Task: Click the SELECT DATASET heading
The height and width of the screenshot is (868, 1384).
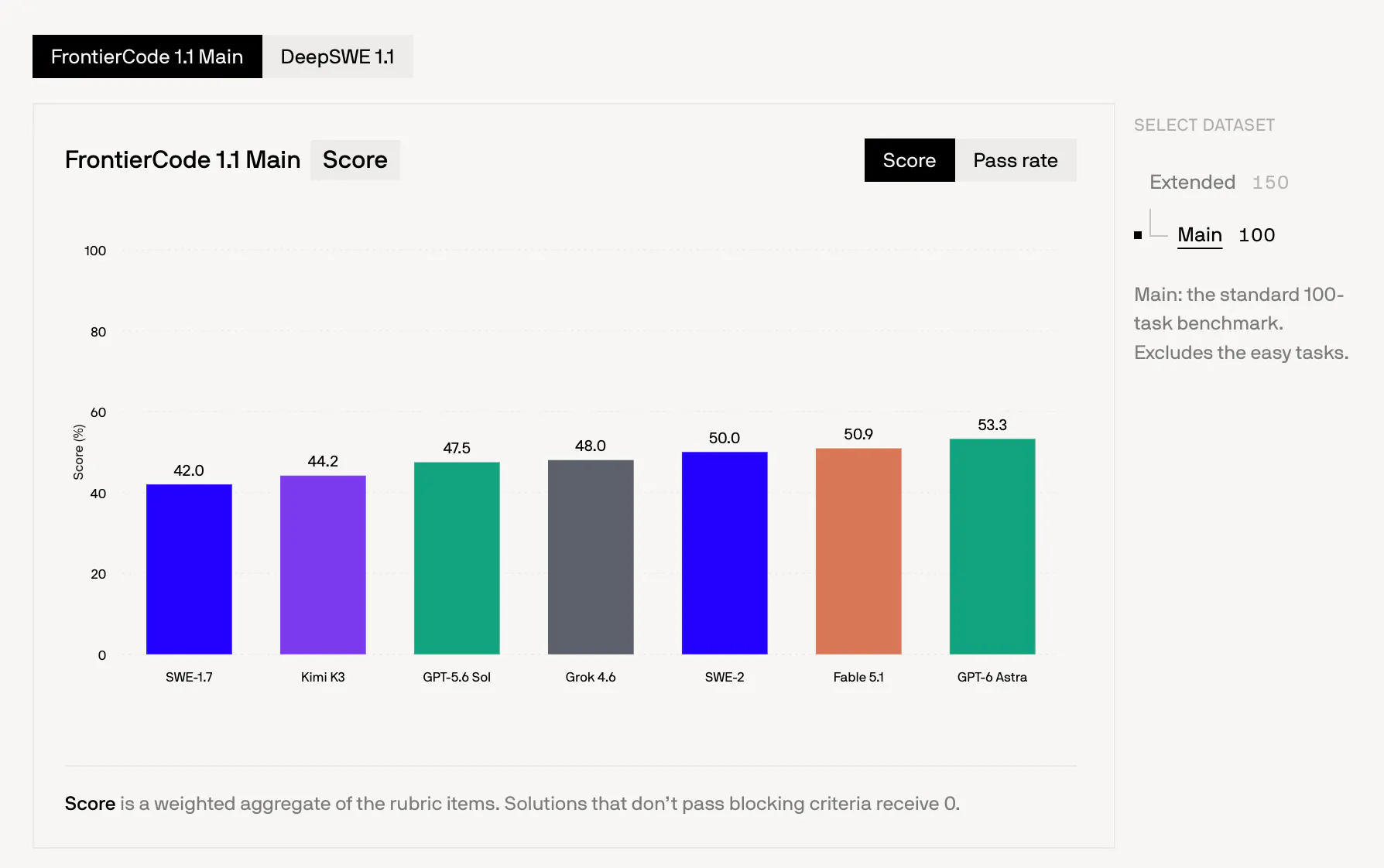Action: click(1204, 125)
